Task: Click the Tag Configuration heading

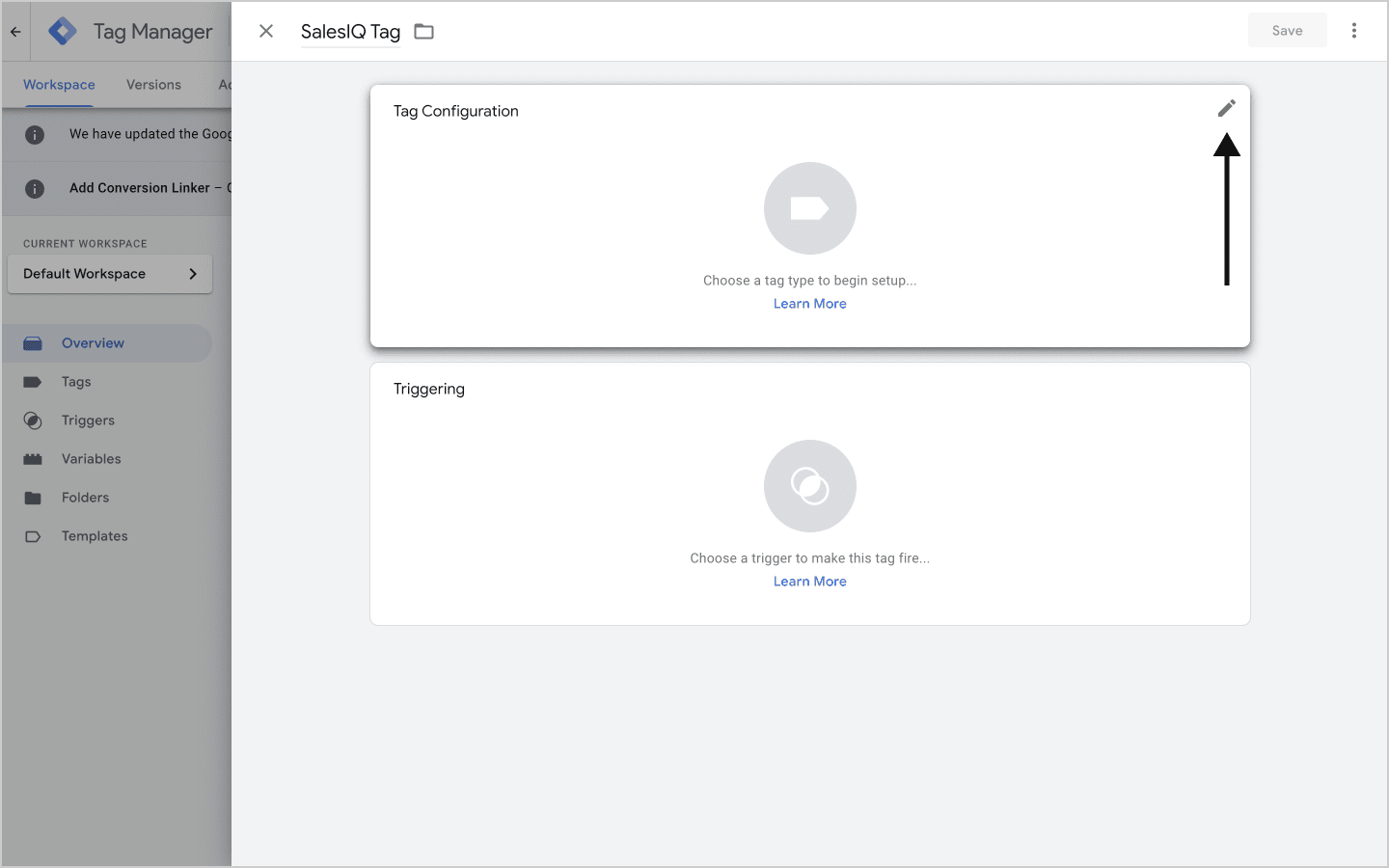Action: coord(456,111)
